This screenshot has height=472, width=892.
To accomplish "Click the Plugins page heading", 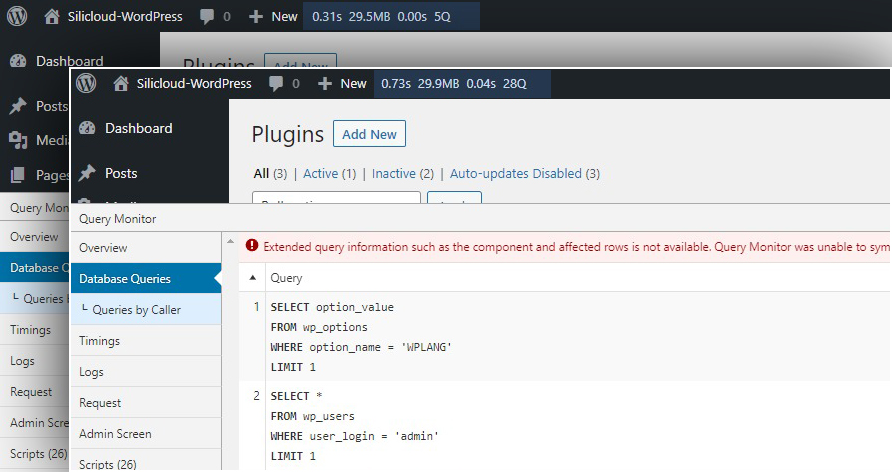I will [x=288, y=135].
